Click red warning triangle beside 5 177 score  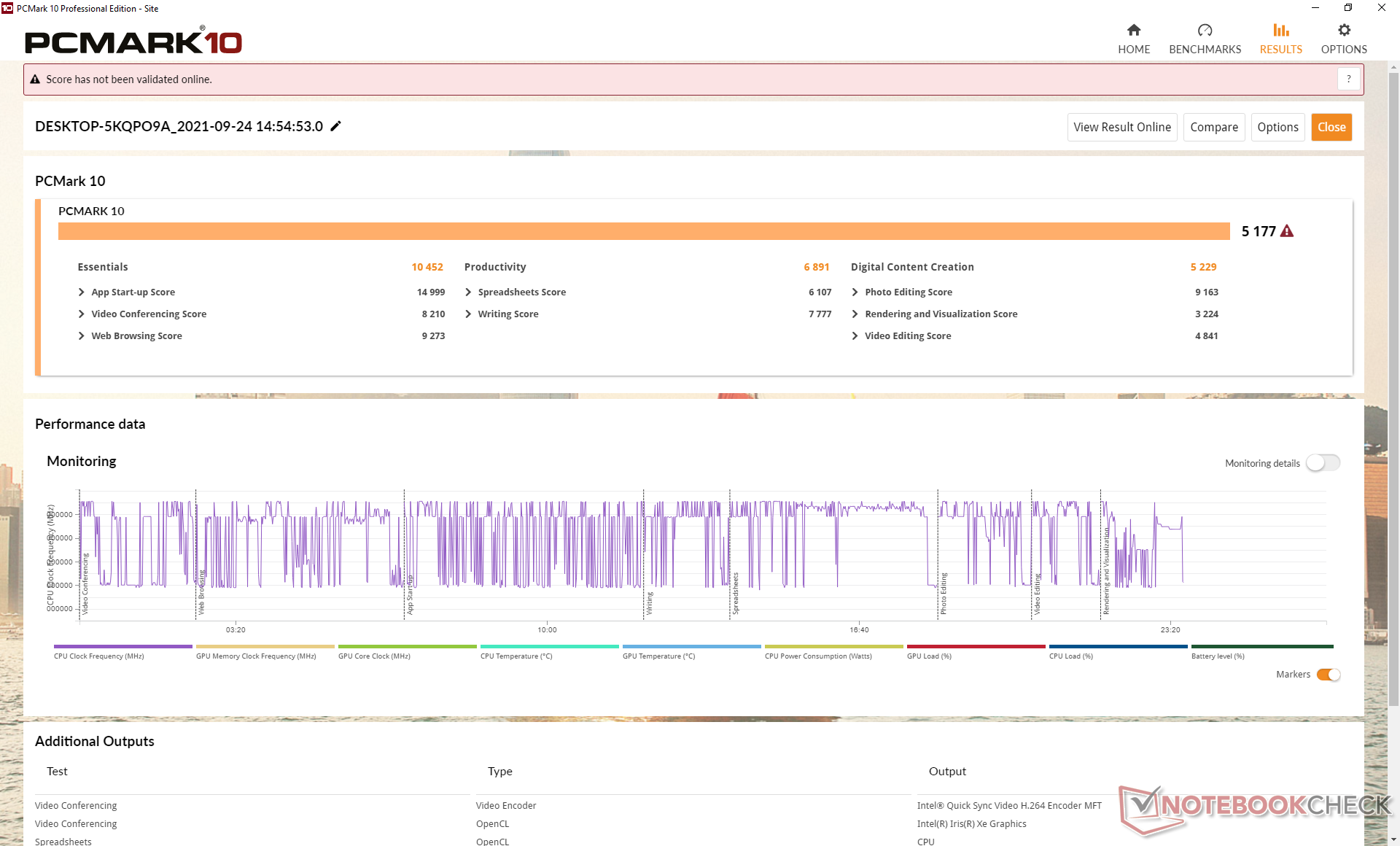tap(1287, 231)
